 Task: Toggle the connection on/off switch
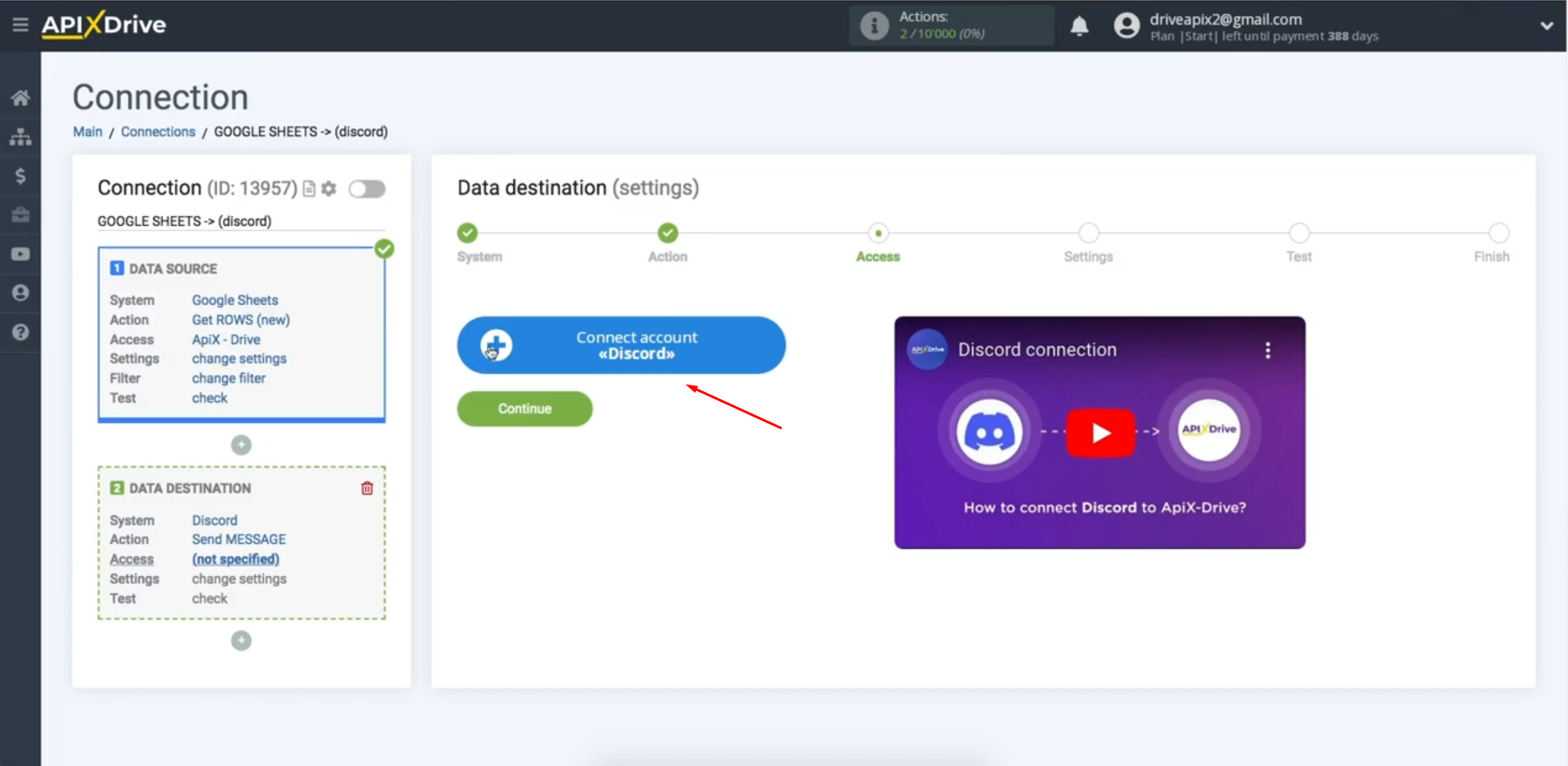click(368, 188)
